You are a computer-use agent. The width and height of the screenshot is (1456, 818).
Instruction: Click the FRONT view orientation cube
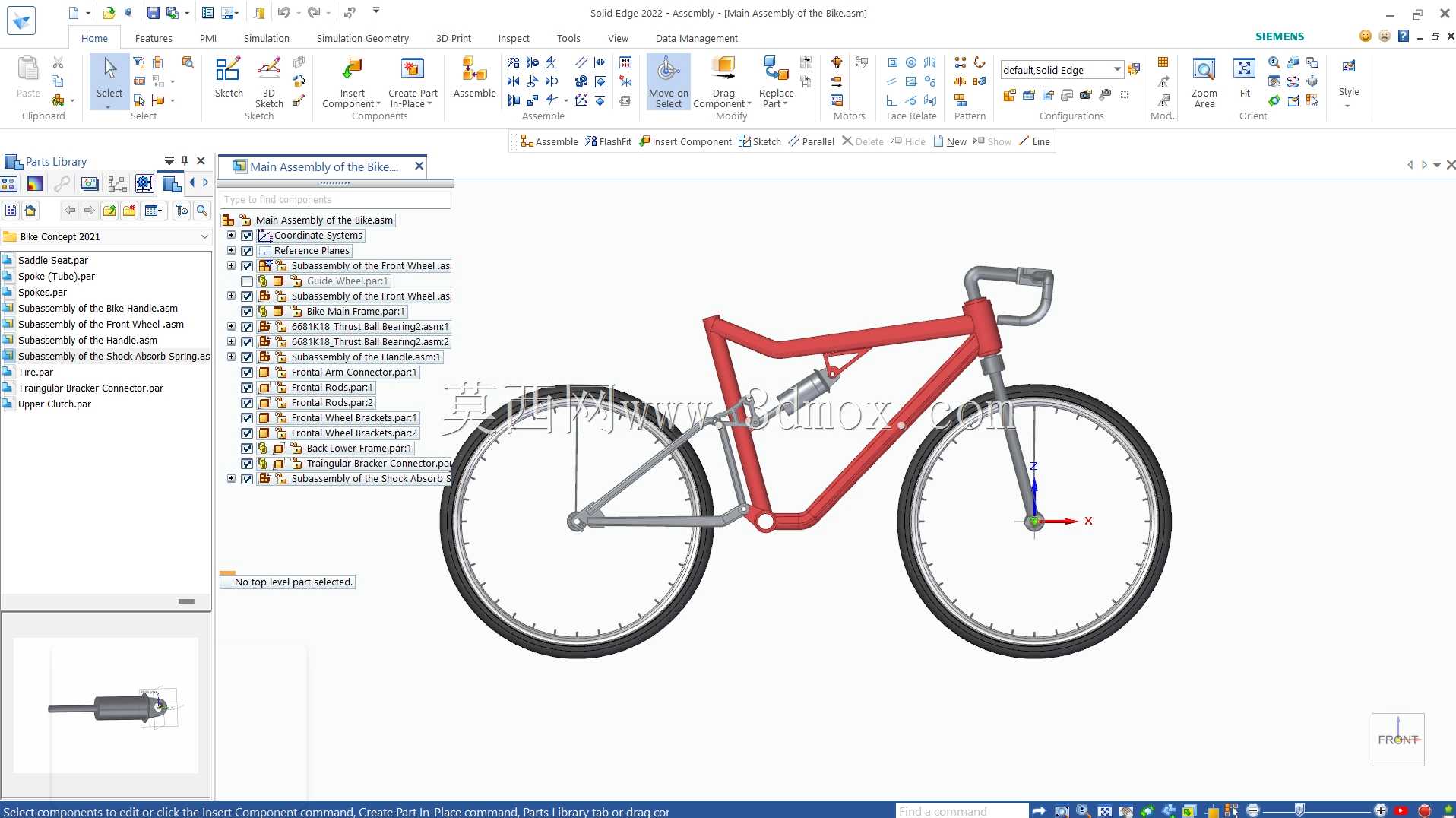1397,739
